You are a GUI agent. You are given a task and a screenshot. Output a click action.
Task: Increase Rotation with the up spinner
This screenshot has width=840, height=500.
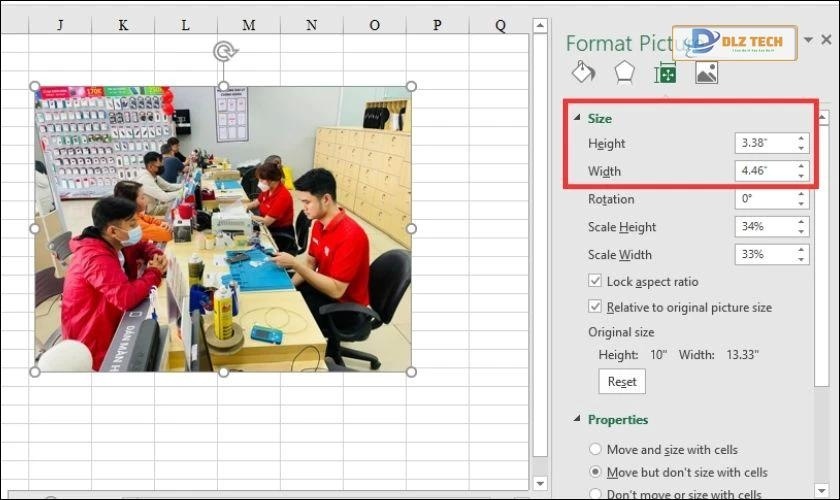click(801, 194)
